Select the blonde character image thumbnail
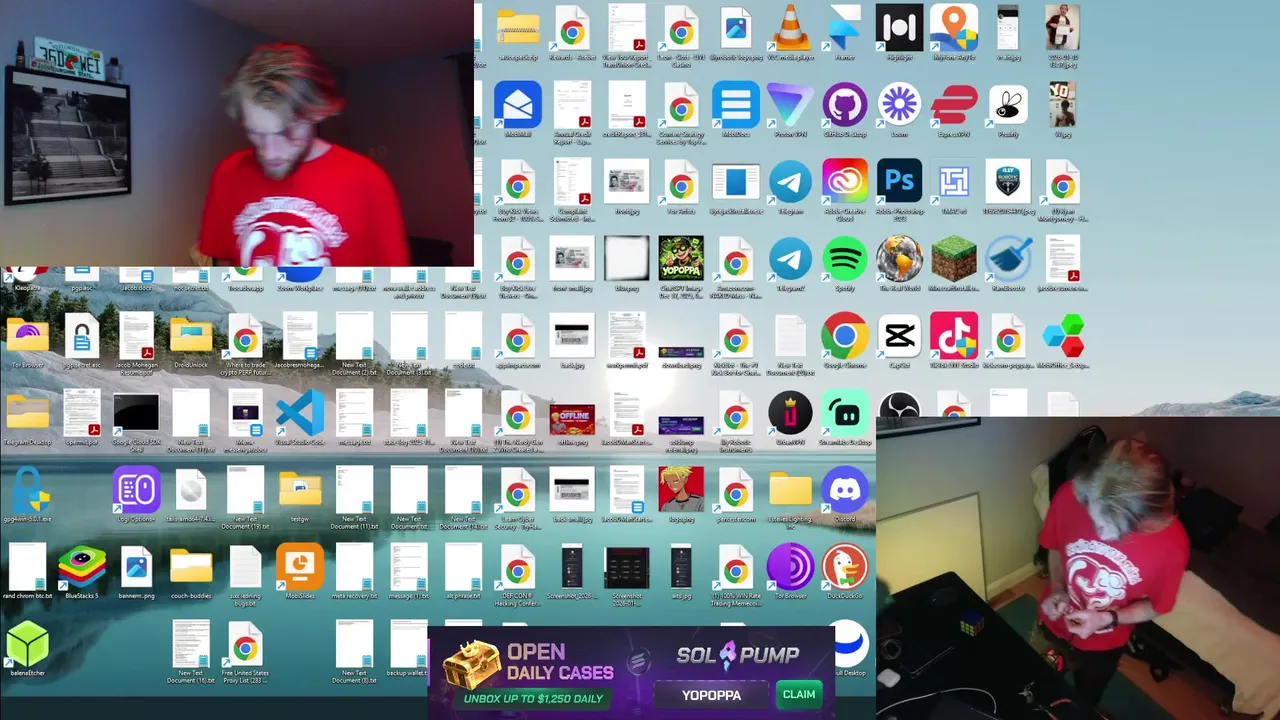Viewport: 1280px width, 720px height. 681,490
